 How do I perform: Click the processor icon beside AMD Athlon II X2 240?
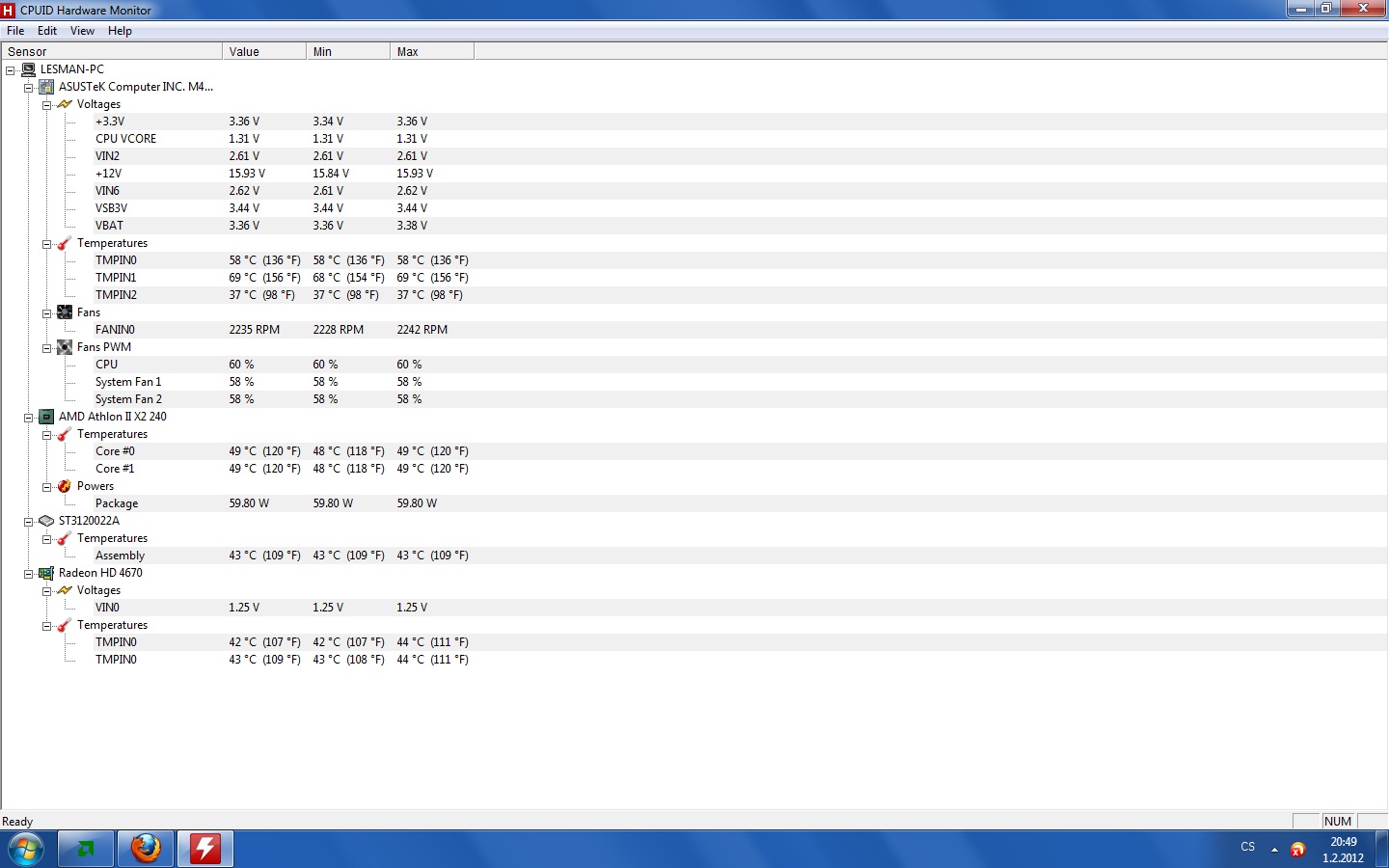coord(46,417)
